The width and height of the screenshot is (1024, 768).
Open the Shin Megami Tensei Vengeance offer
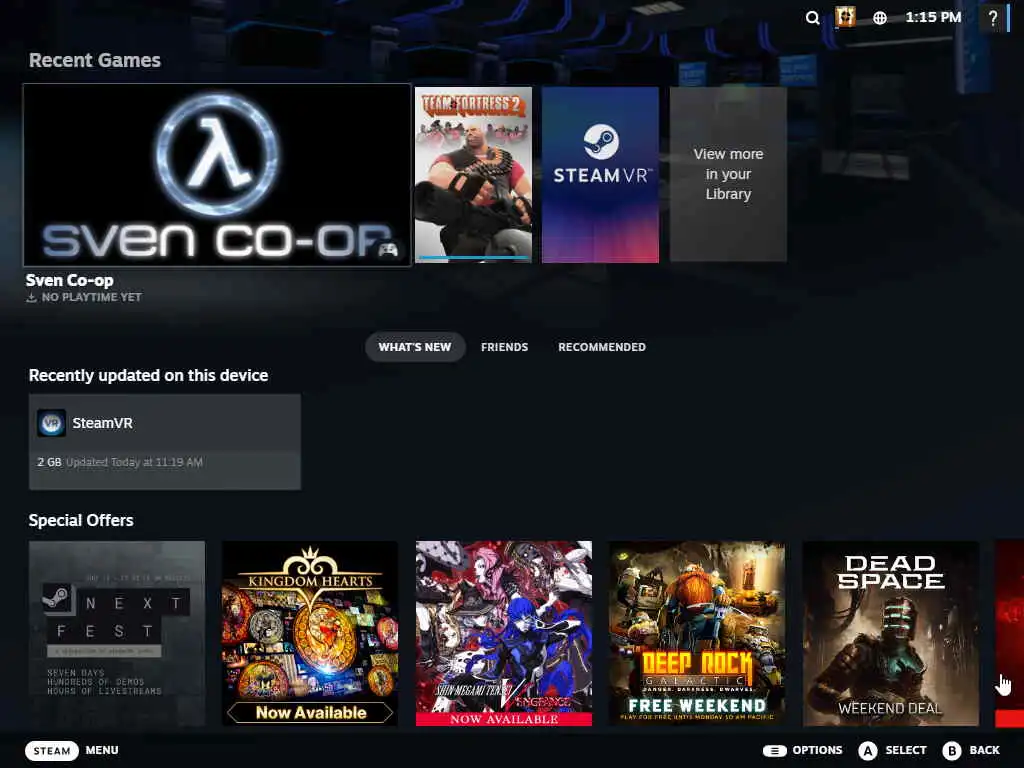[x=504, y=633]
